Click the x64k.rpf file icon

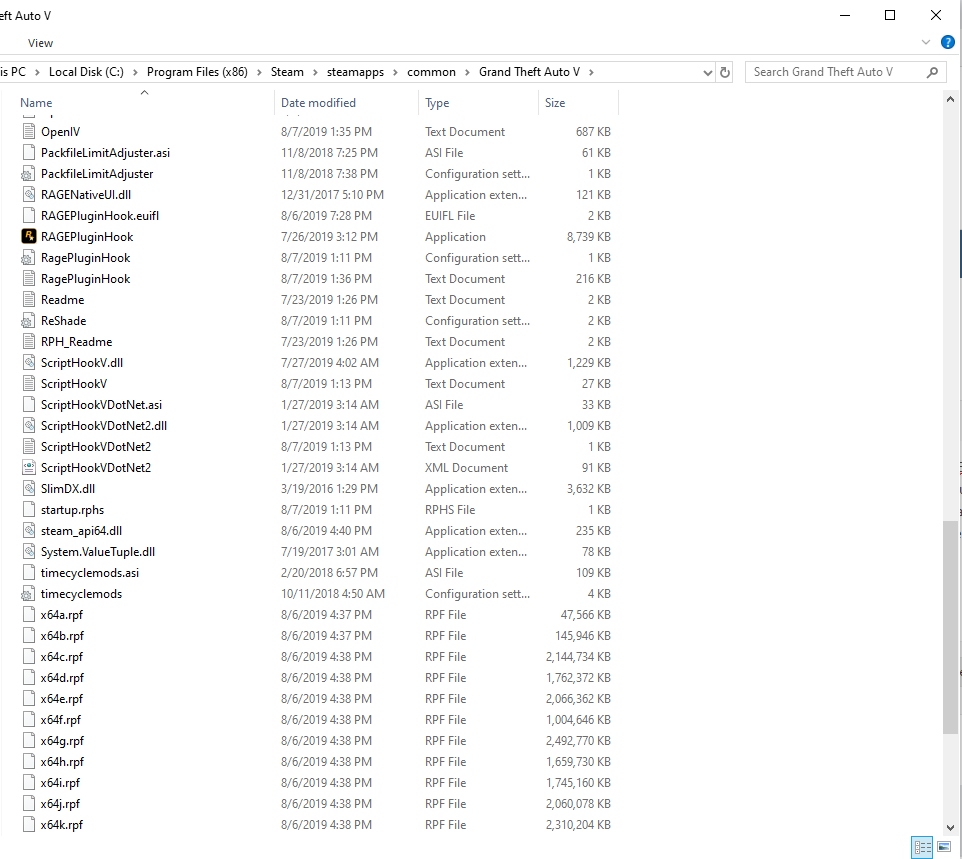click(x=28, y=824)
